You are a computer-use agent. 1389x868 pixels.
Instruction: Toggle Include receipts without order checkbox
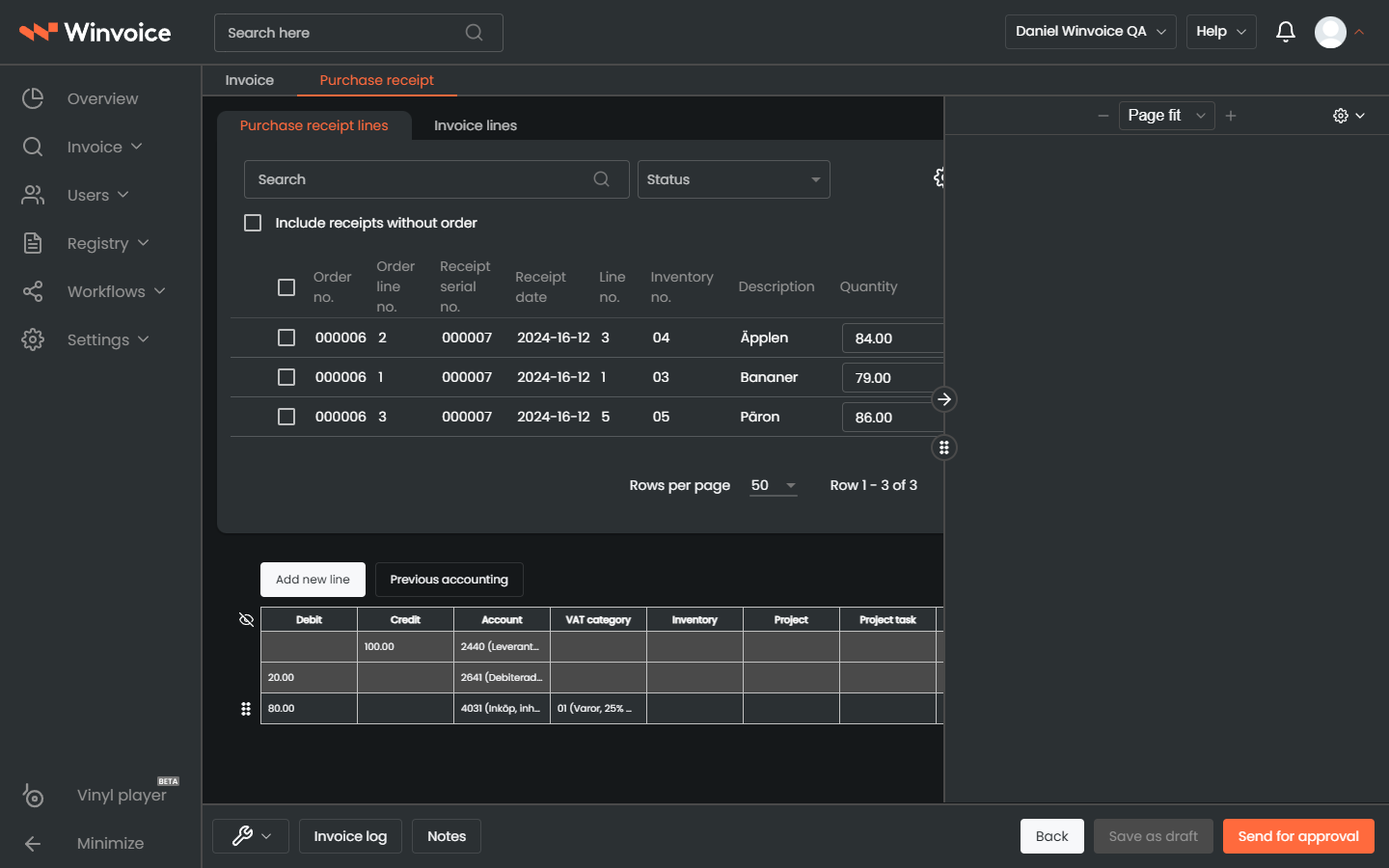coord(253,223)
